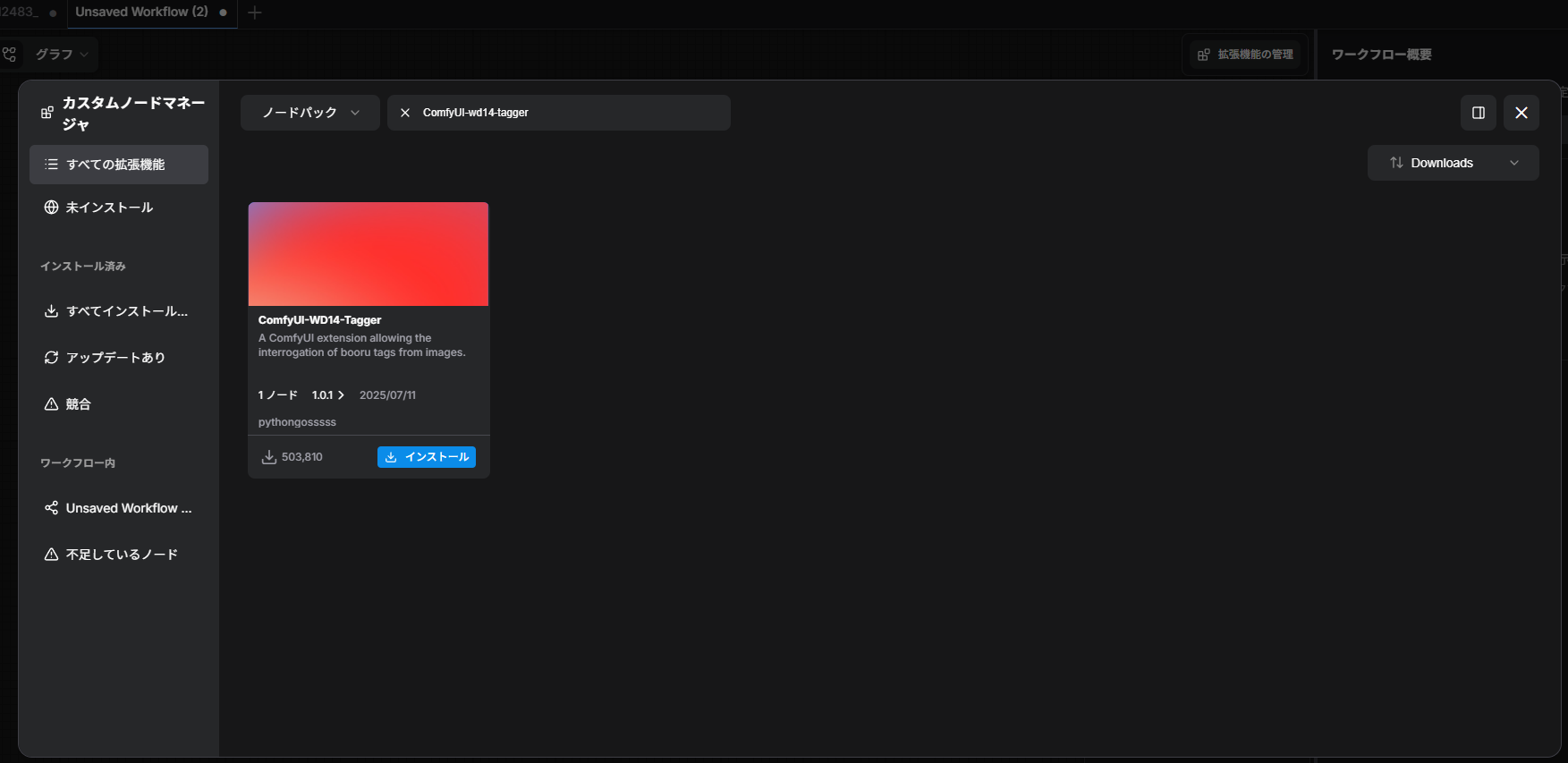Open the Downloads sort dropdown
Viewport: 1568px width, 763px height.
(x=1454, y=163)
